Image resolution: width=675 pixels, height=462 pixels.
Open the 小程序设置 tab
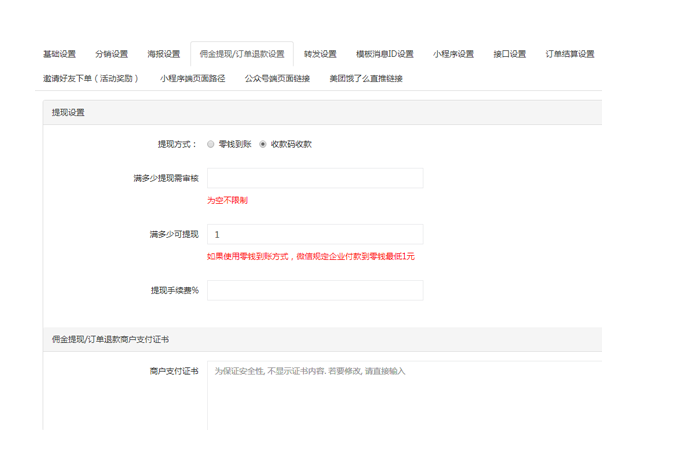453,54
